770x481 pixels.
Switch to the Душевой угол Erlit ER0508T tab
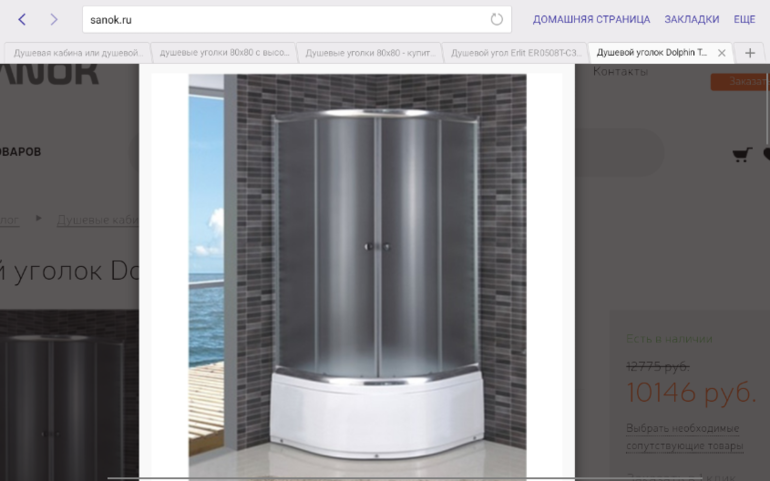pos(515,53)
